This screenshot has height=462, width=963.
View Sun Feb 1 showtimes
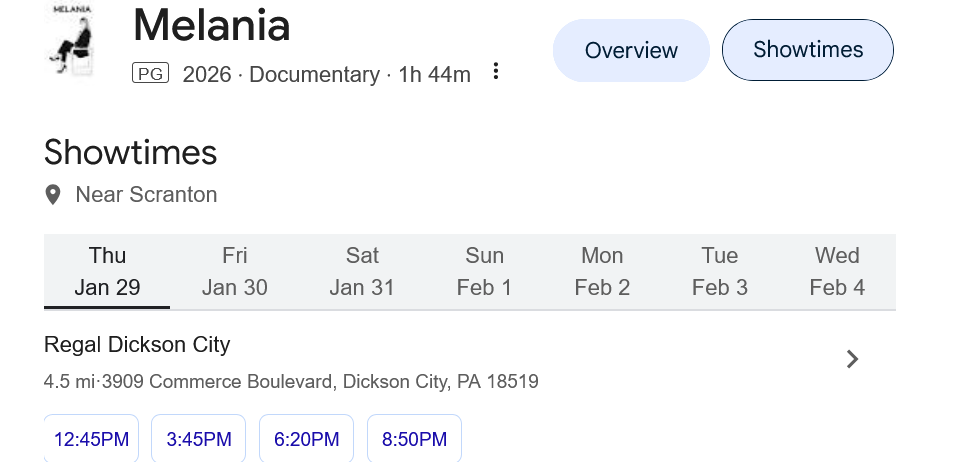coord(484,271)
